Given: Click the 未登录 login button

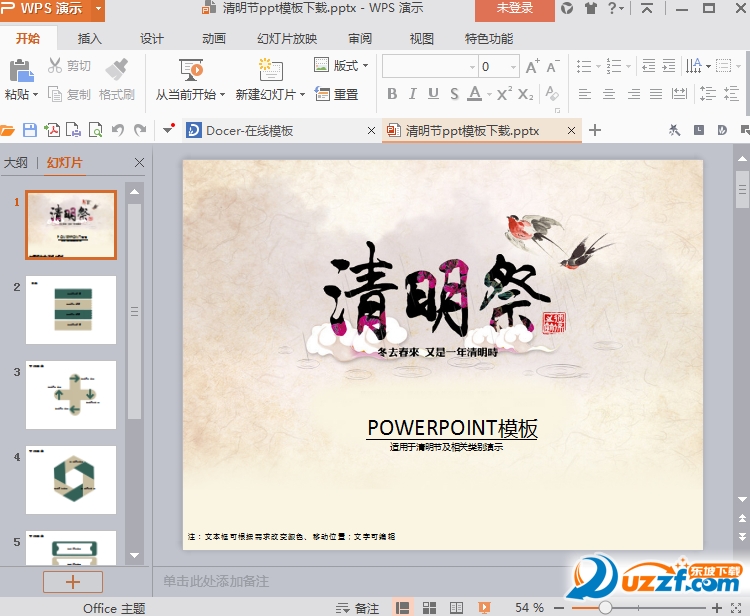Looking at the screenshot, I should (x=515, y=10).
